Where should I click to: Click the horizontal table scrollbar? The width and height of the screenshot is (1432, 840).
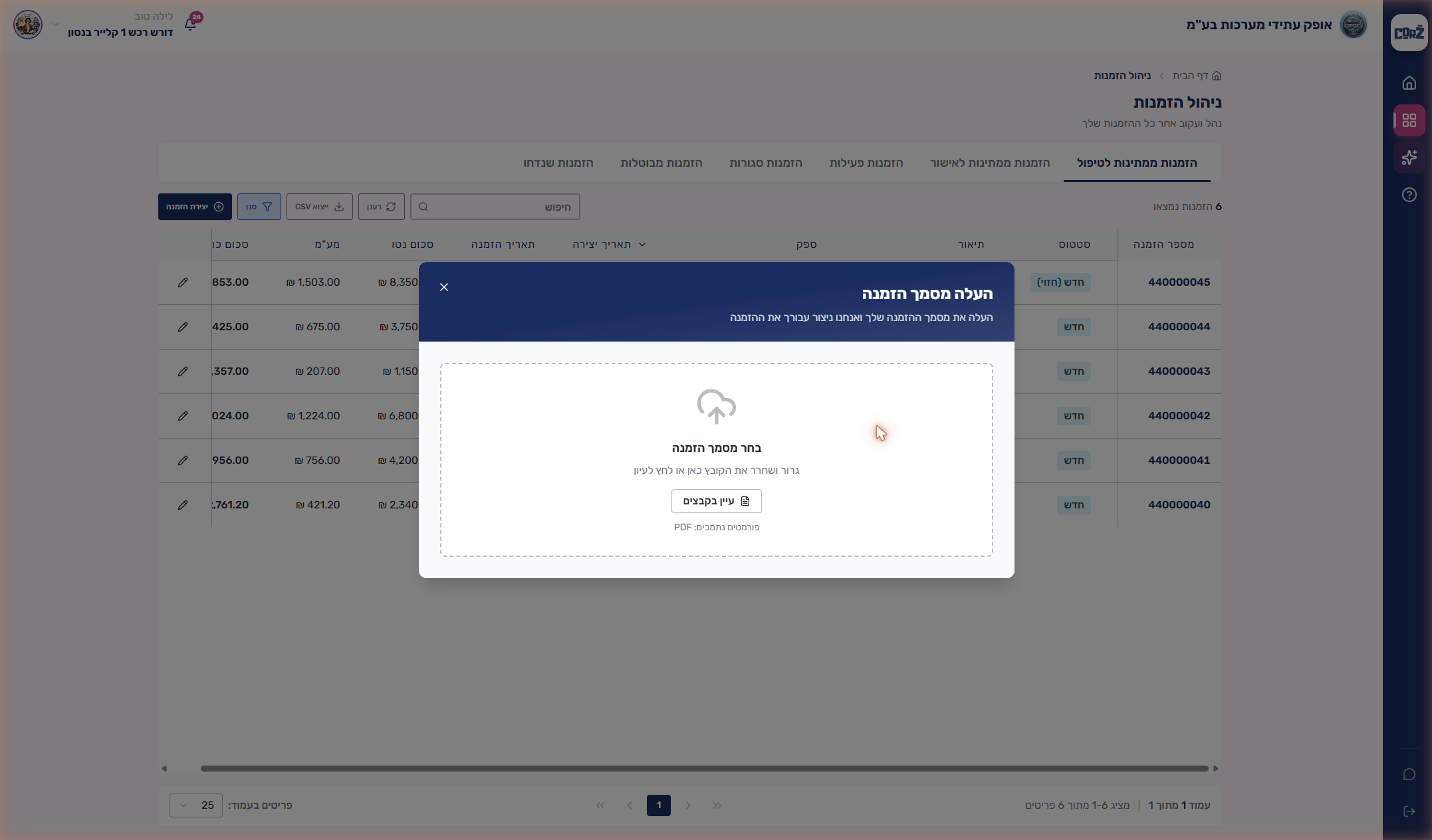coord(705,768)
